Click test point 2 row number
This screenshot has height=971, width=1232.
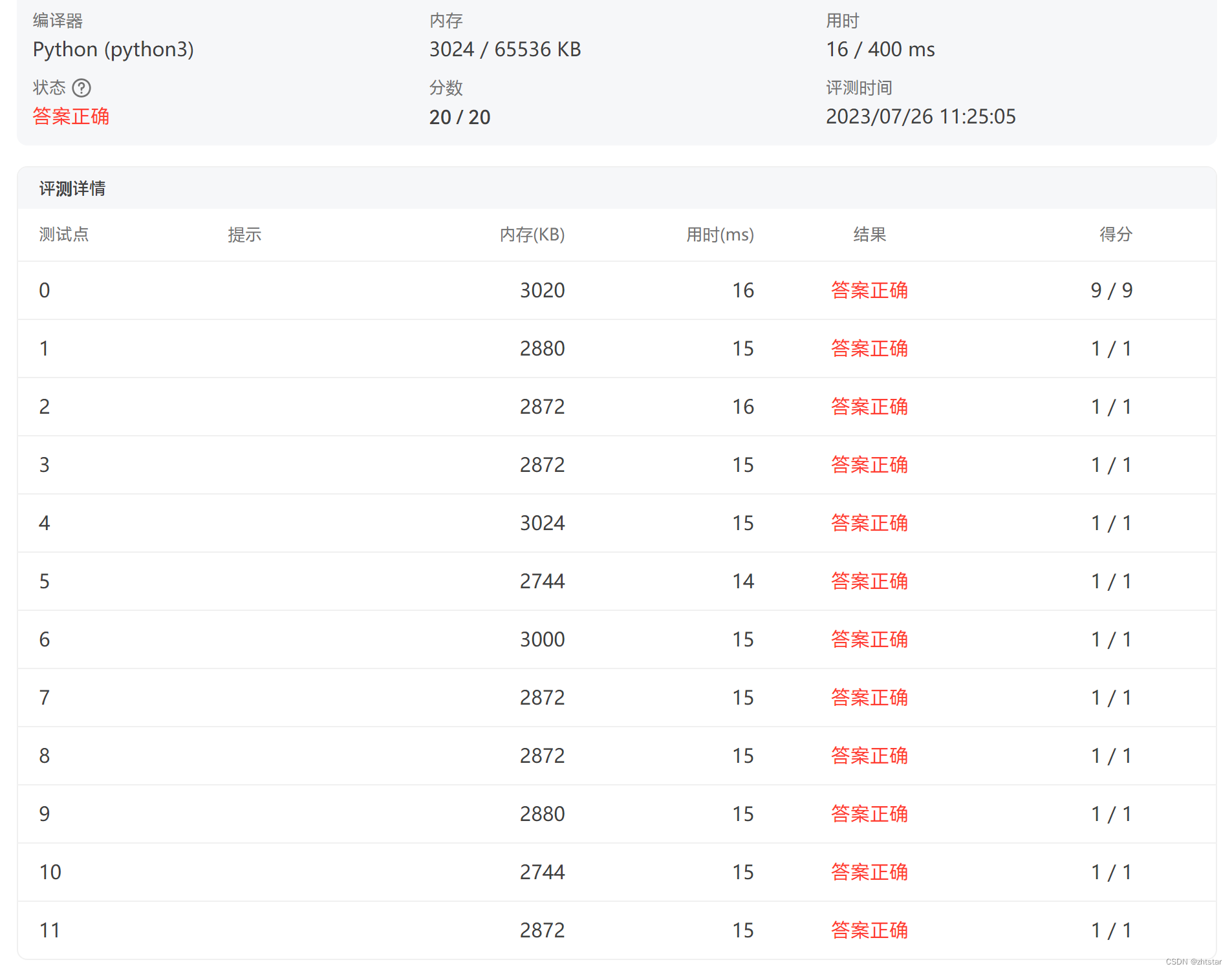(x=45, y=407)
